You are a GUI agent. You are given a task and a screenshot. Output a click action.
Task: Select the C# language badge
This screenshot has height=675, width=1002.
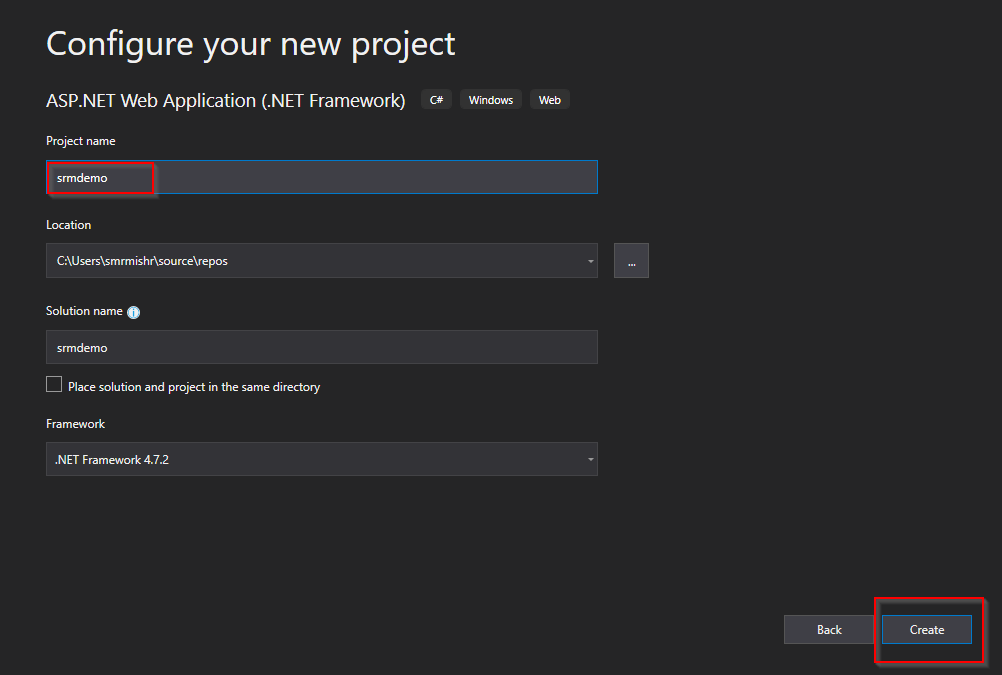[435, 99]
